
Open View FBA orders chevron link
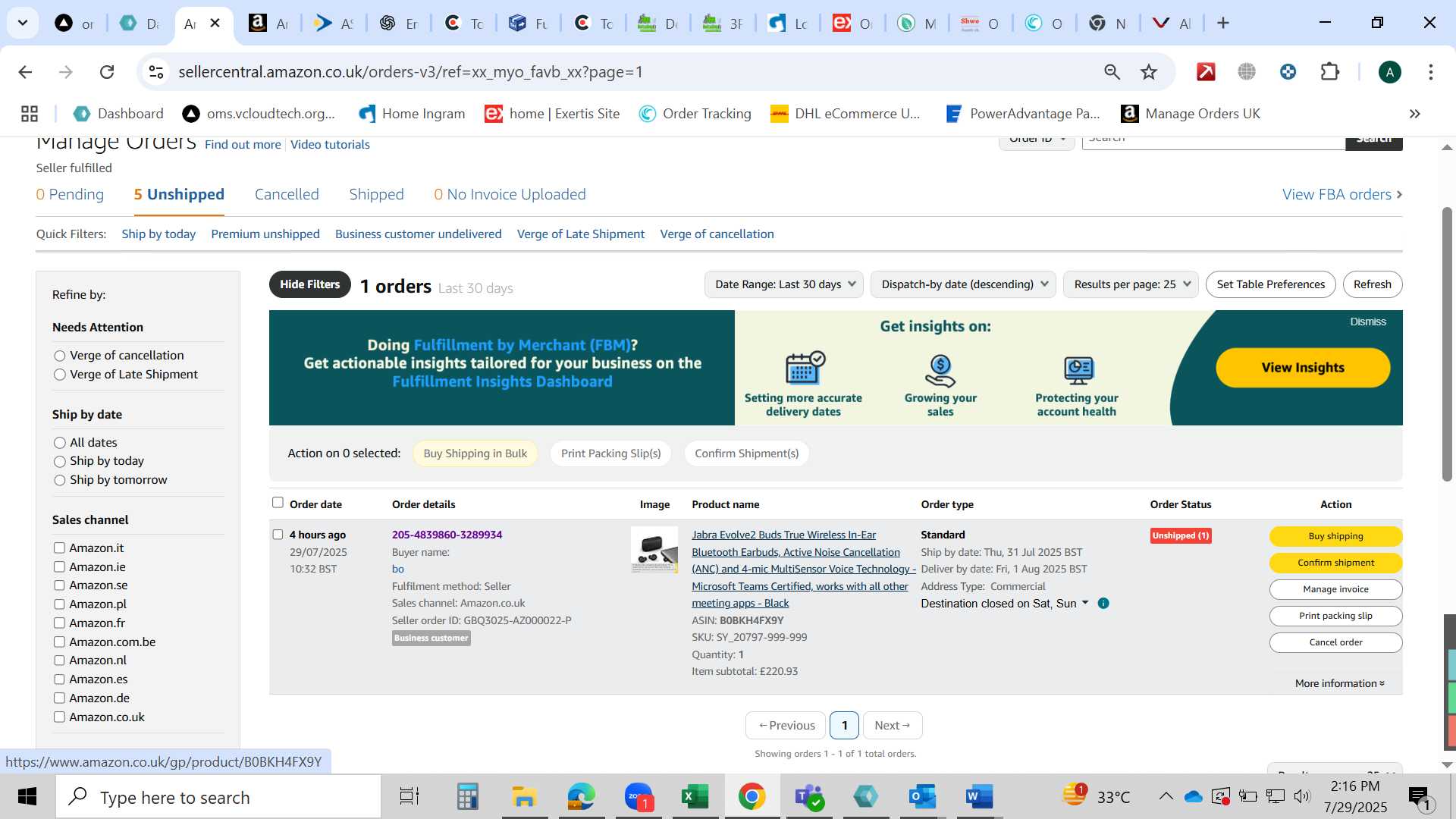point(1342,194)
